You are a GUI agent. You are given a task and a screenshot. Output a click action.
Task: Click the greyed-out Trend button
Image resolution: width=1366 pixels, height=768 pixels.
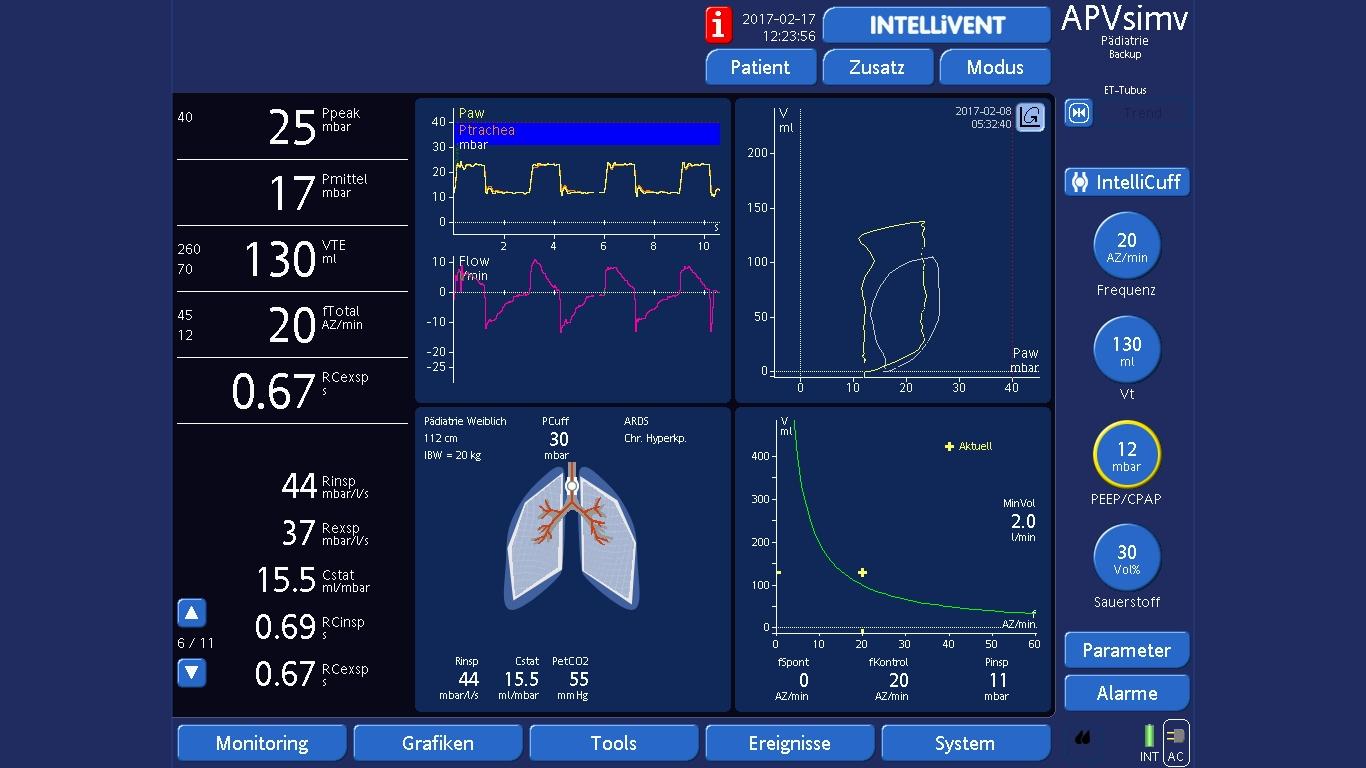(1142, 113)
